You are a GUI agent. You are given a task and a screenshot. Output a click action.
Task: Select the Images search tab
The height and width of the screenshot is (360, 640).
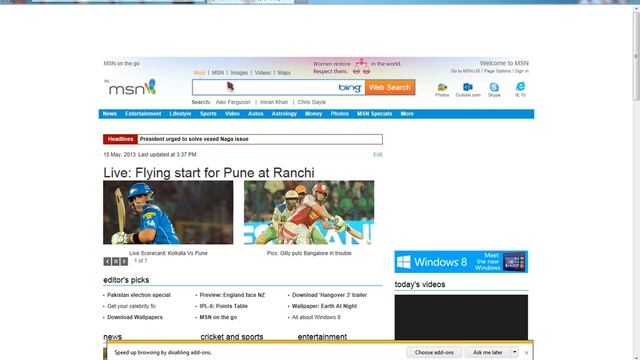(x=239, y=73)
